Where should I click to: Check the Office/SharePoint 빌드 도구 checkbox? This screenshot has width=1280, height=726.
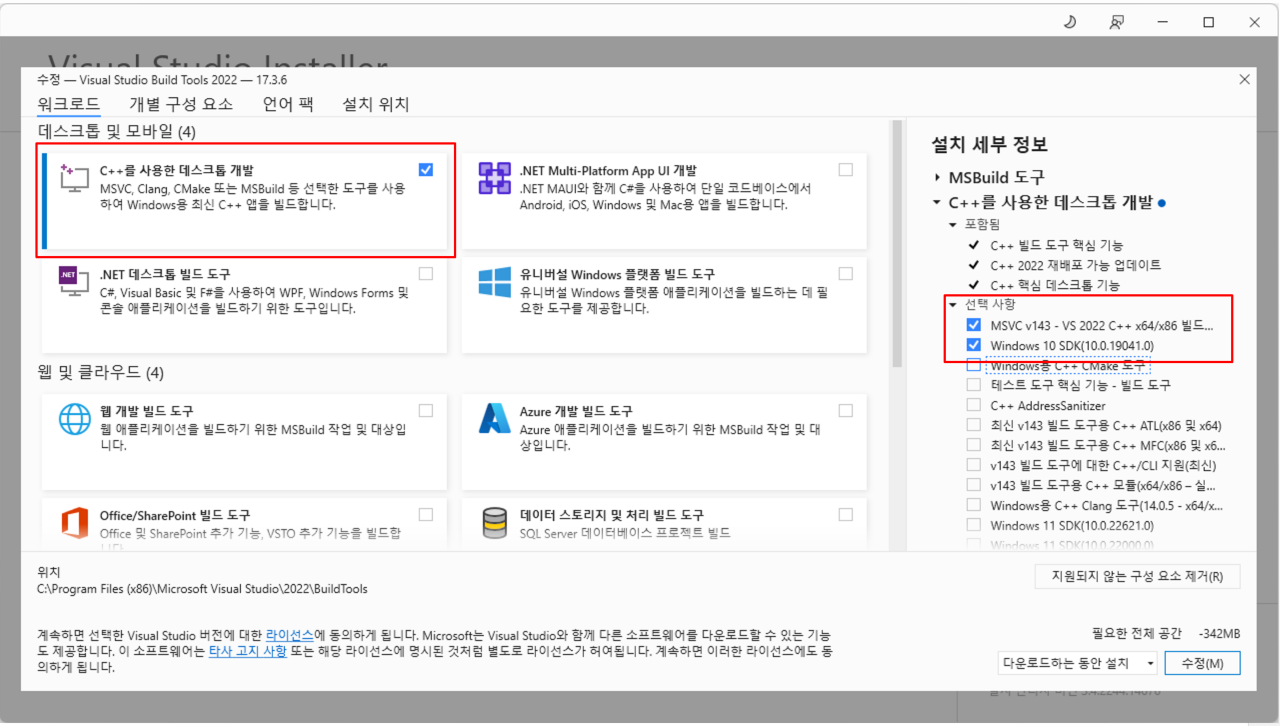tap(426, 514)
